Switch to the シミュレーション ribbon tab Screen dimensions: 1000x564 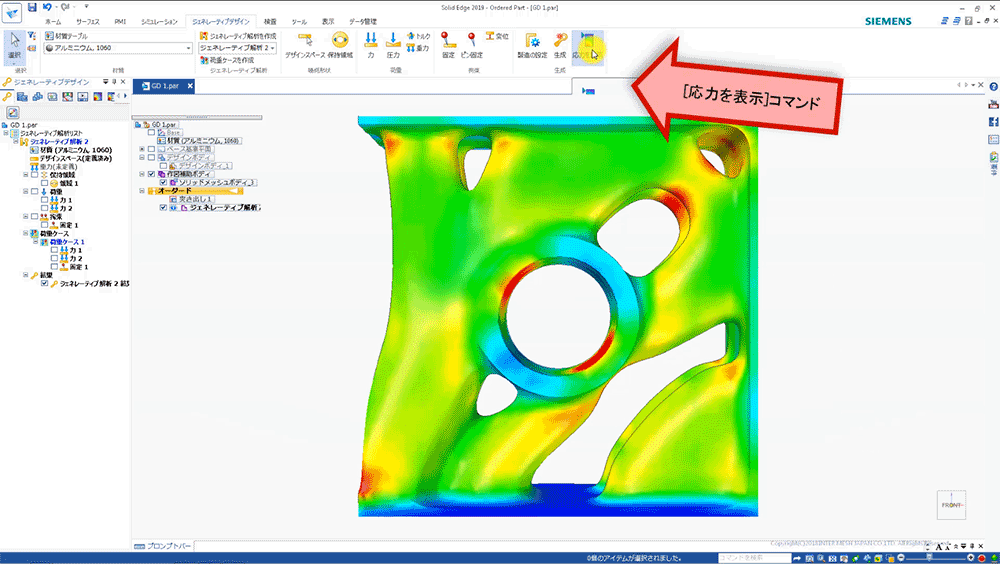point(159,22)
